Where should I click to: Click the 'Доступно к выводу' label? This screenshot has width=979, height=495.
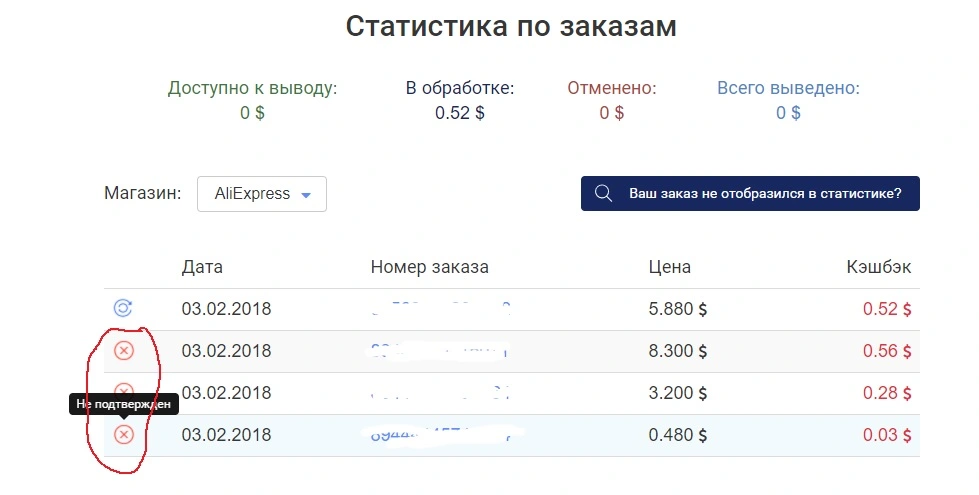tap(252, 88)
